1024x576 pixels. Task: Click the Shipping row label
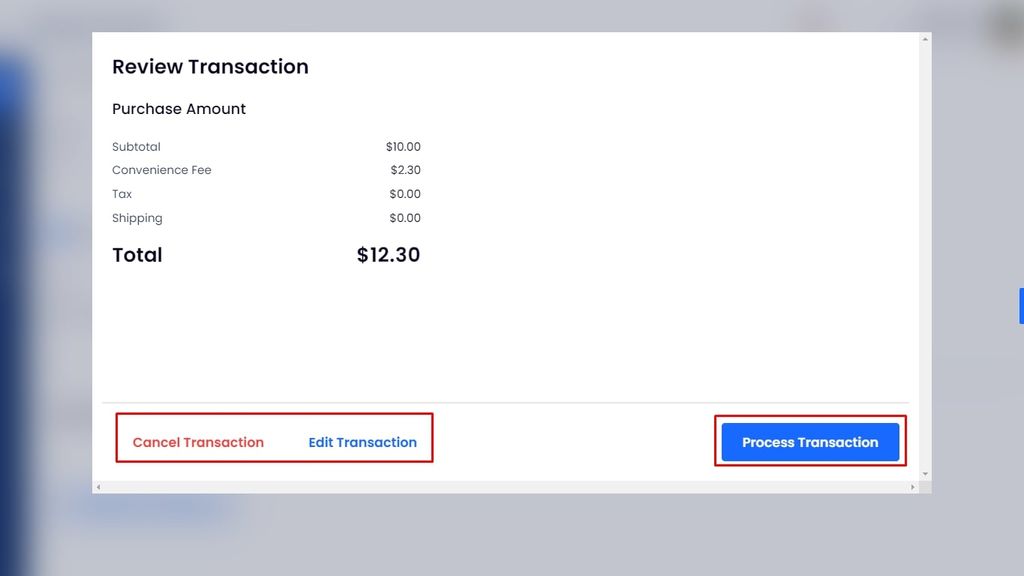click(x=137, y=218)
